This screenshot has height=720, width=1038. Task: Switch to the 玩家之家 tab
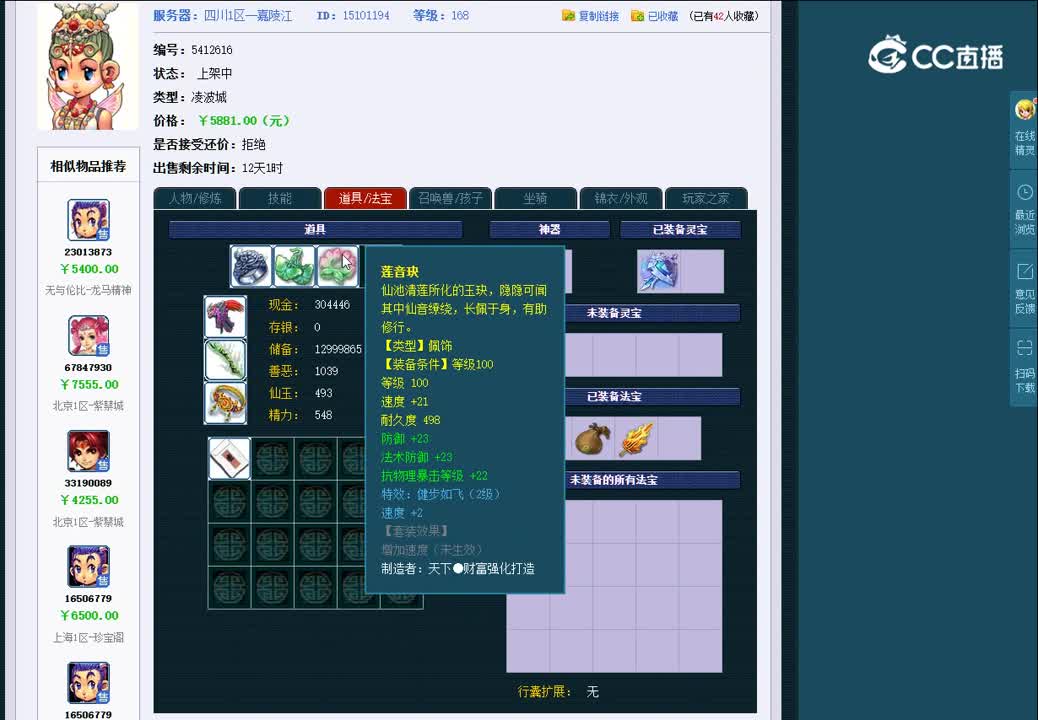tap(706, 198)
